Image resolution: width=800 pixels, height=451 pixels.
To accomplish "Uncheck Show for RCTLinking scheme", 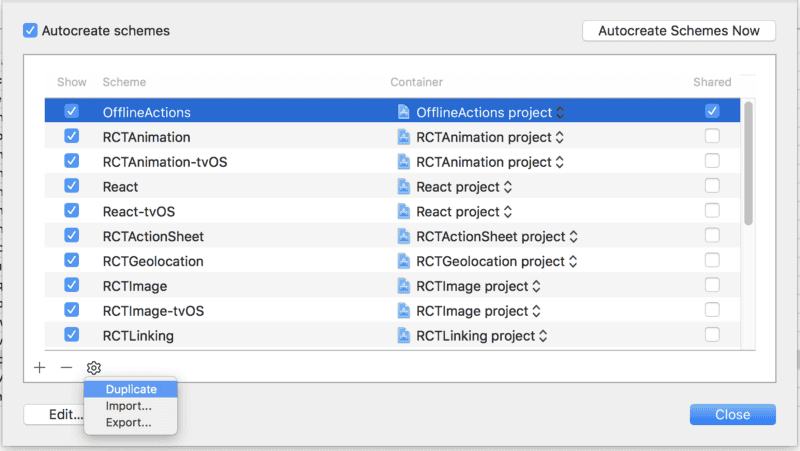I will pos(71,335).
